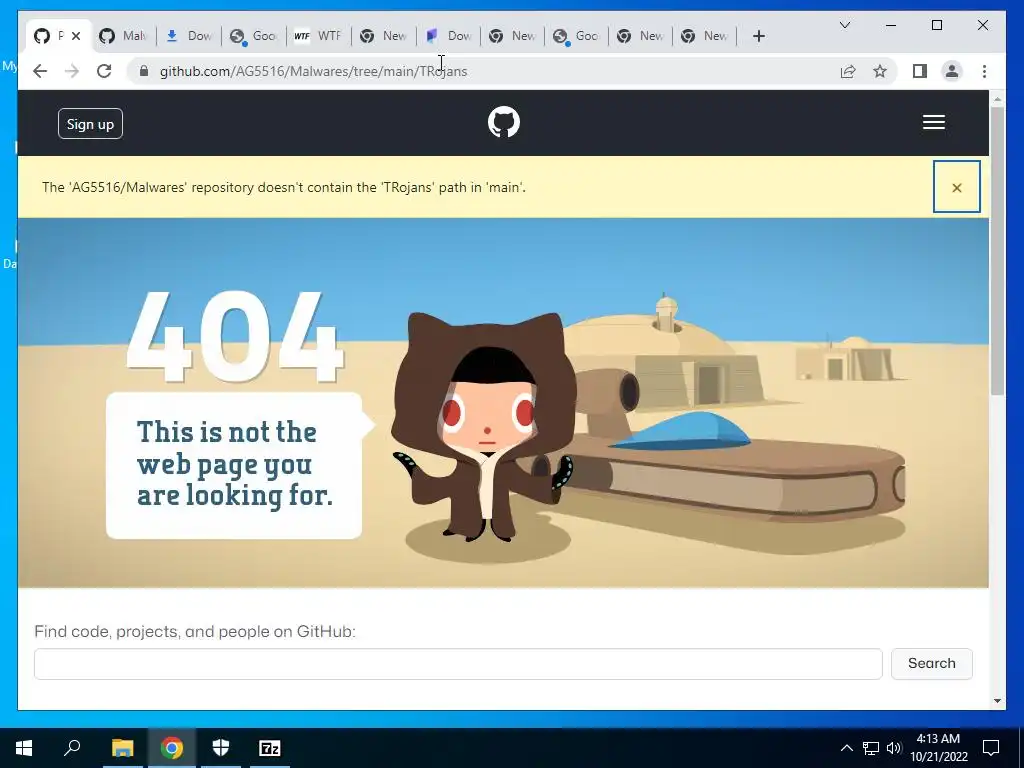Click the Search button
1024x768 pixels.
931,664
